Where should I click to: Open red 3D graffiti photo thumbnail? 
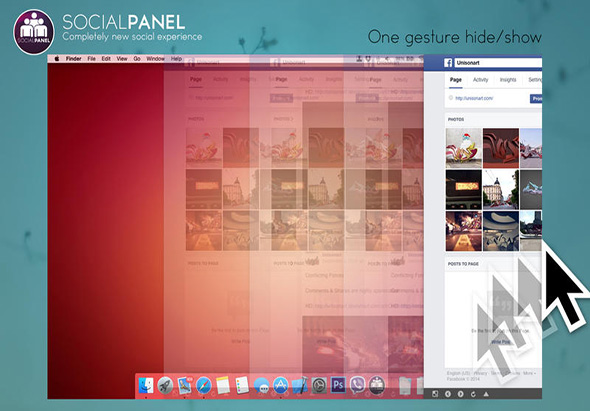click(501, 148)
